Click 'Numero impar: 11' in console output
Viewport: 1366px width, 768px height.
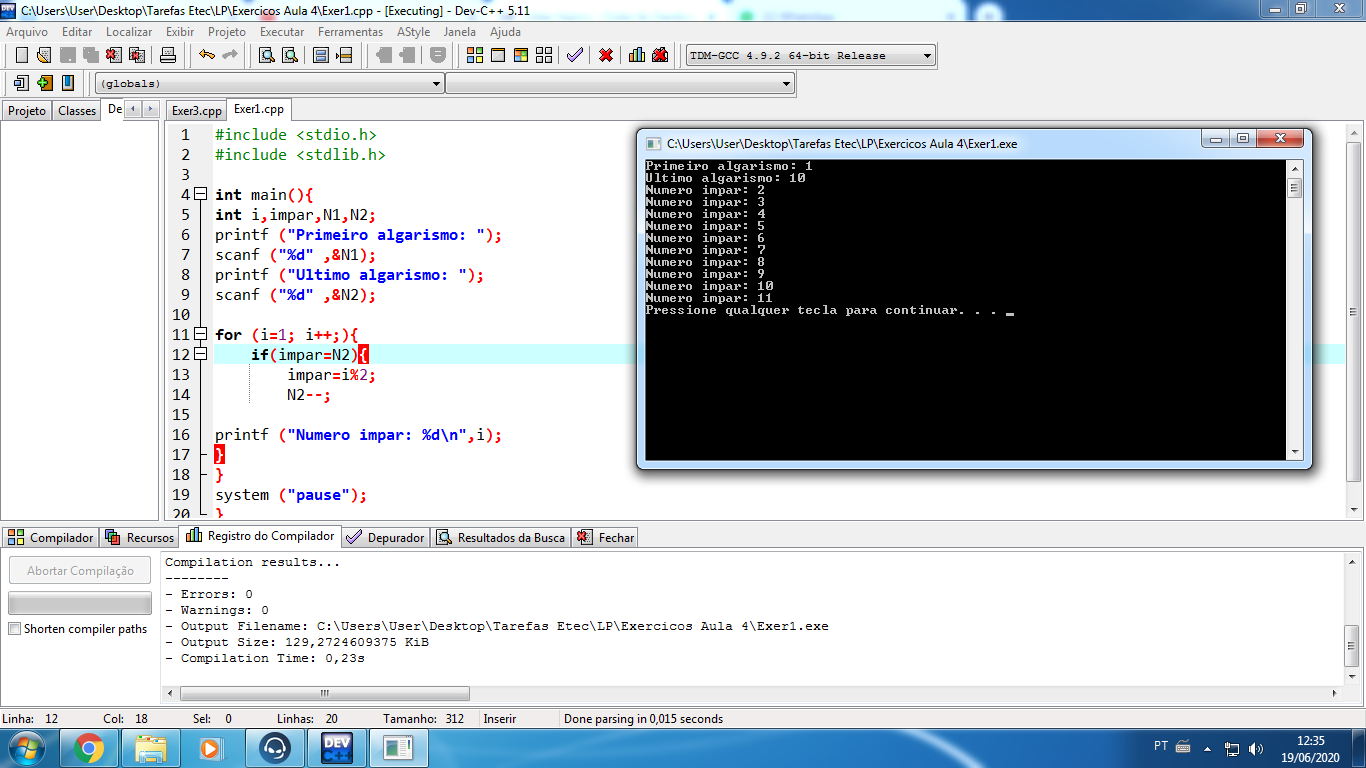tap(709, 298)
